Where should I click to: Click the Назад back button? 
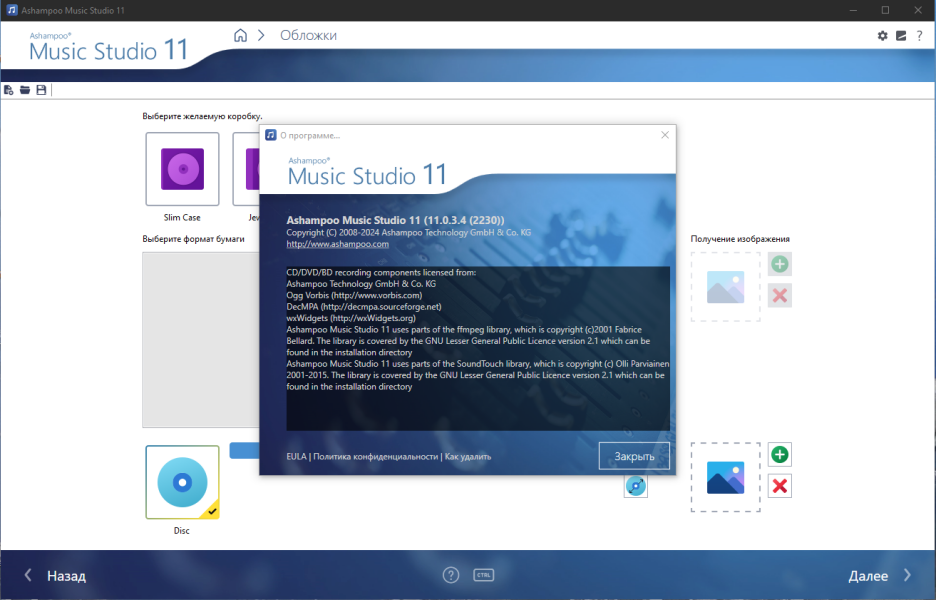56,576
